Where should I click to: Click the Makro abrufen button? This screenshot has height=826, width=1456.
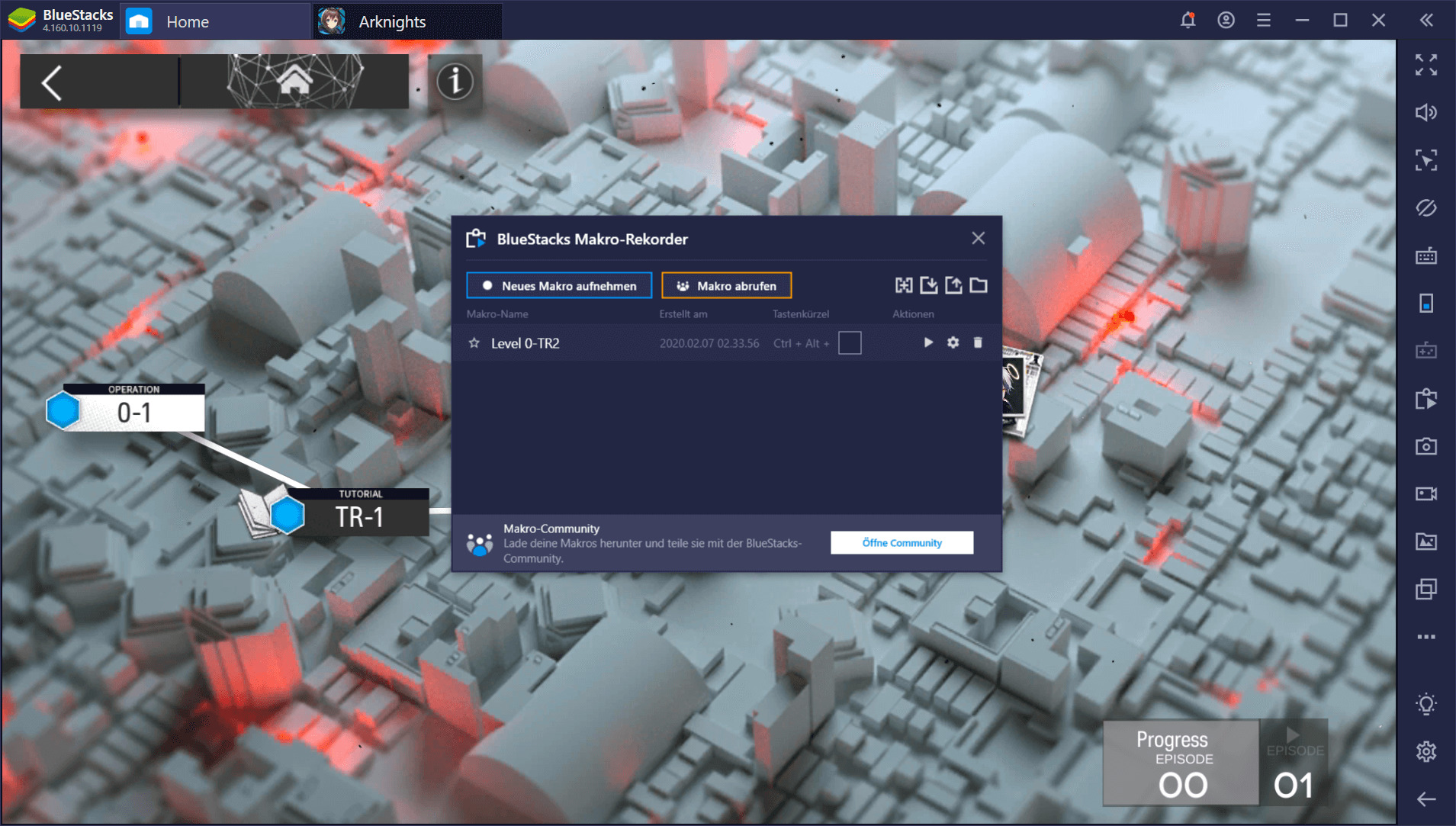coord(726,285)
